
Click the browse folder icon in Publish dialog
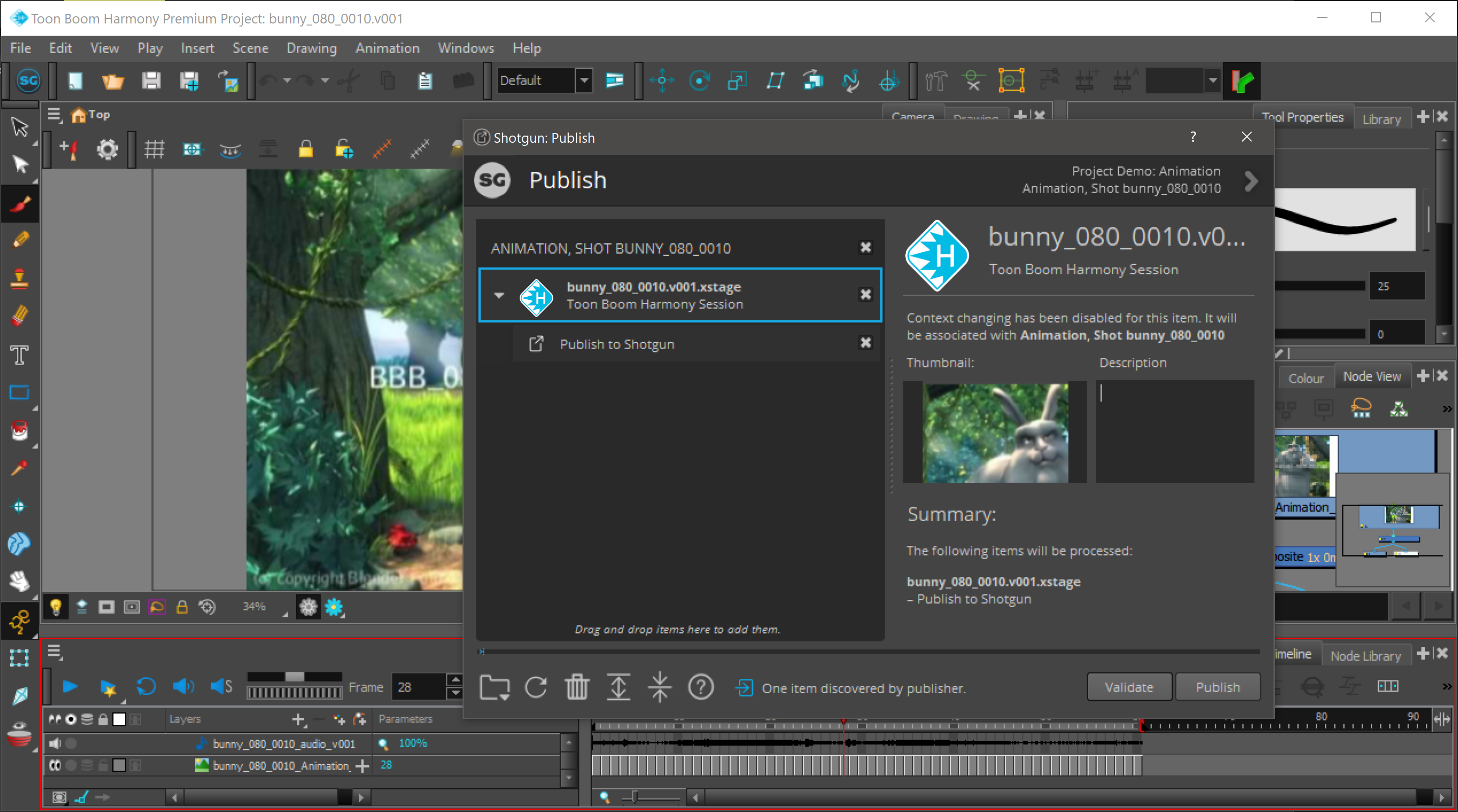(494, 688)
